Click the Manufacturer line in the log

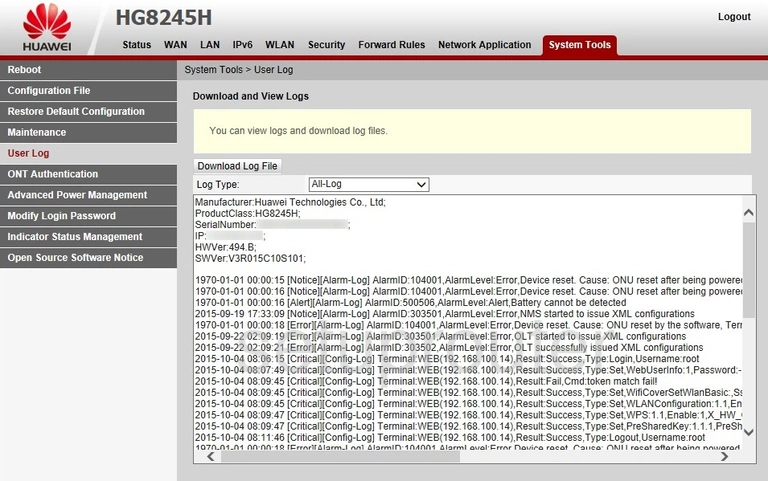click(290, 202)
